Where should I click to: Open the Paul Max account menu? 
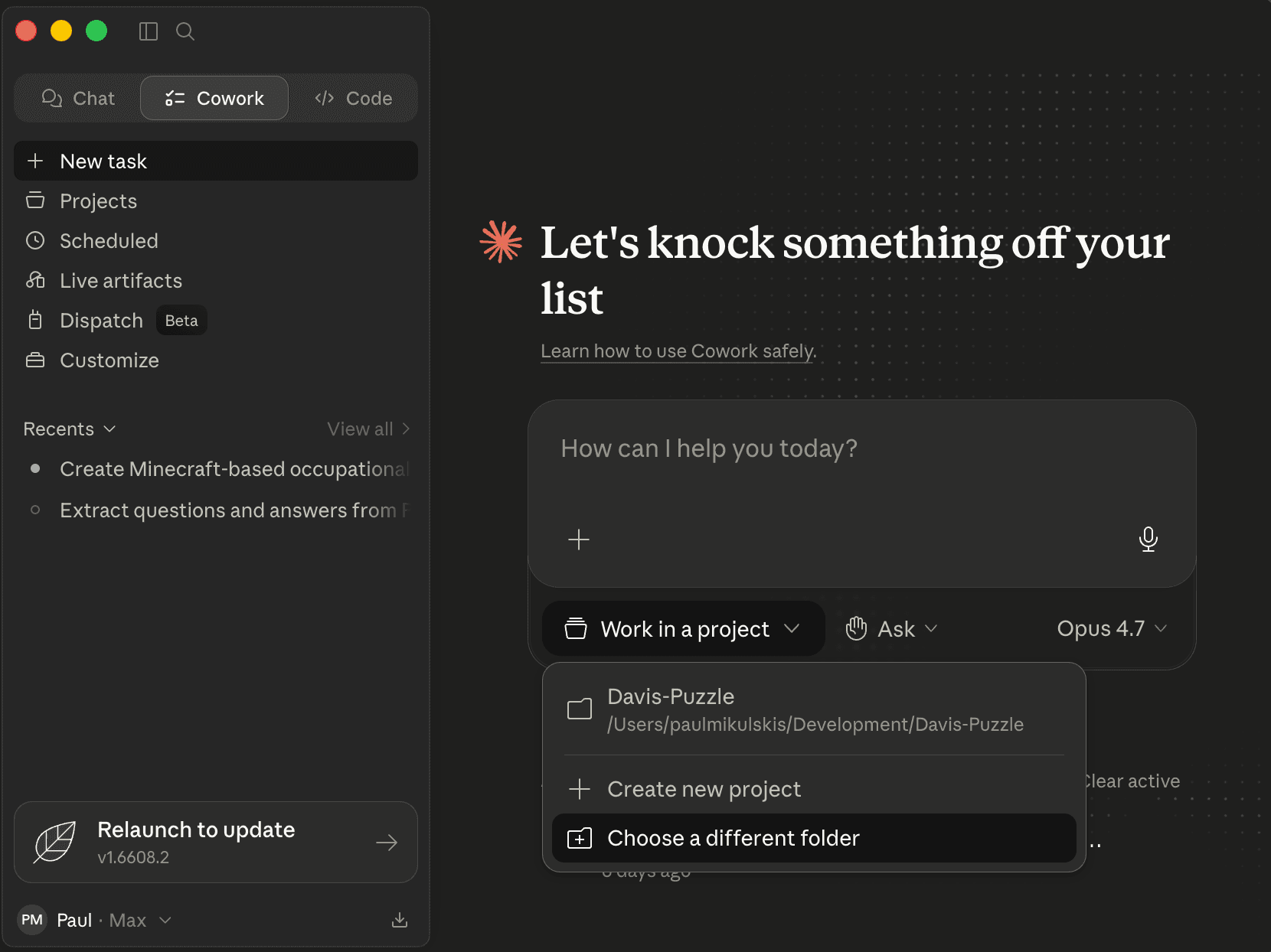coord(95,920)
